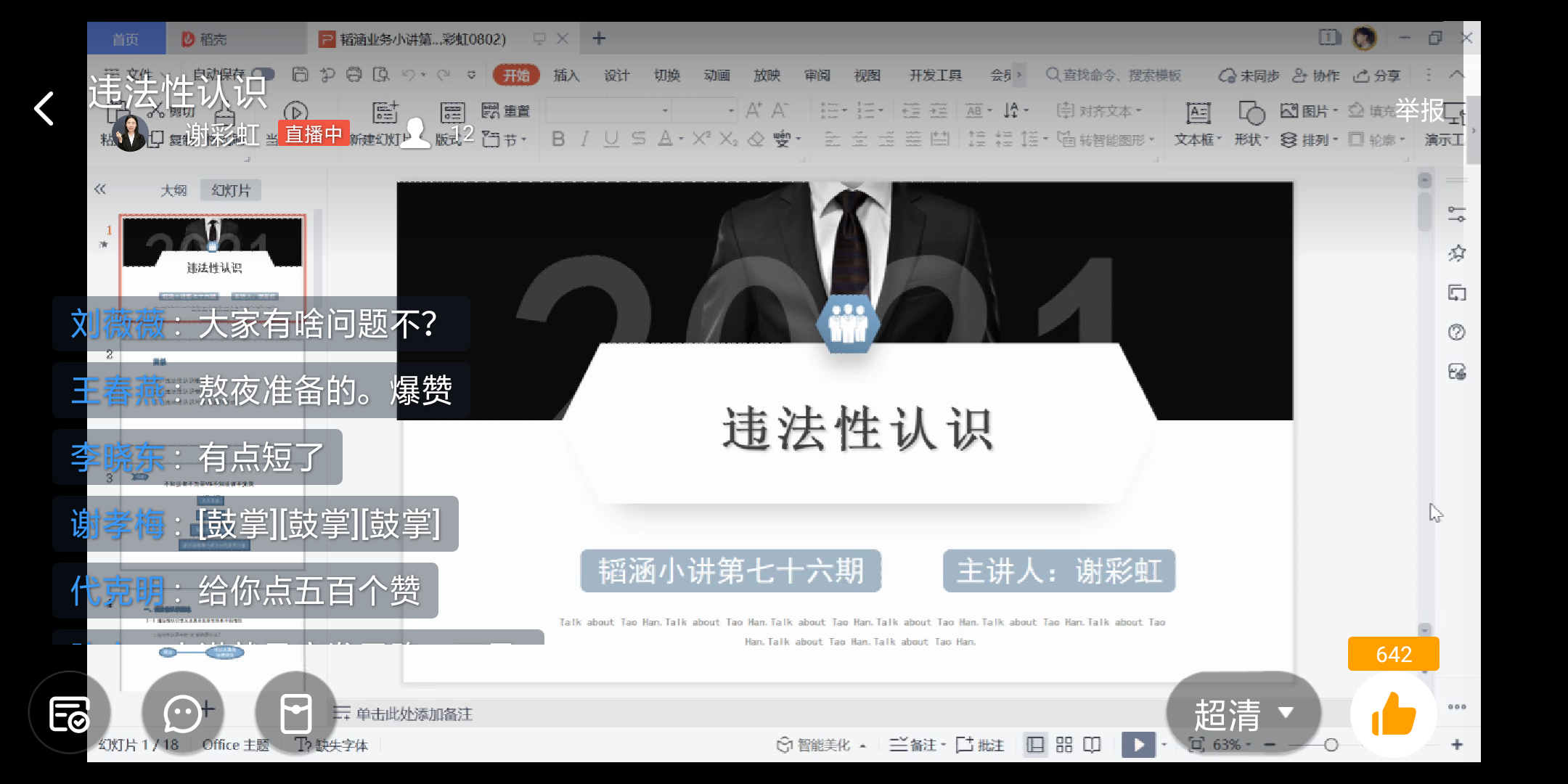The height and width of the screenshot is (784, 1568).
Task: Click the 转智能图形 button
Action: point(1105,139)
